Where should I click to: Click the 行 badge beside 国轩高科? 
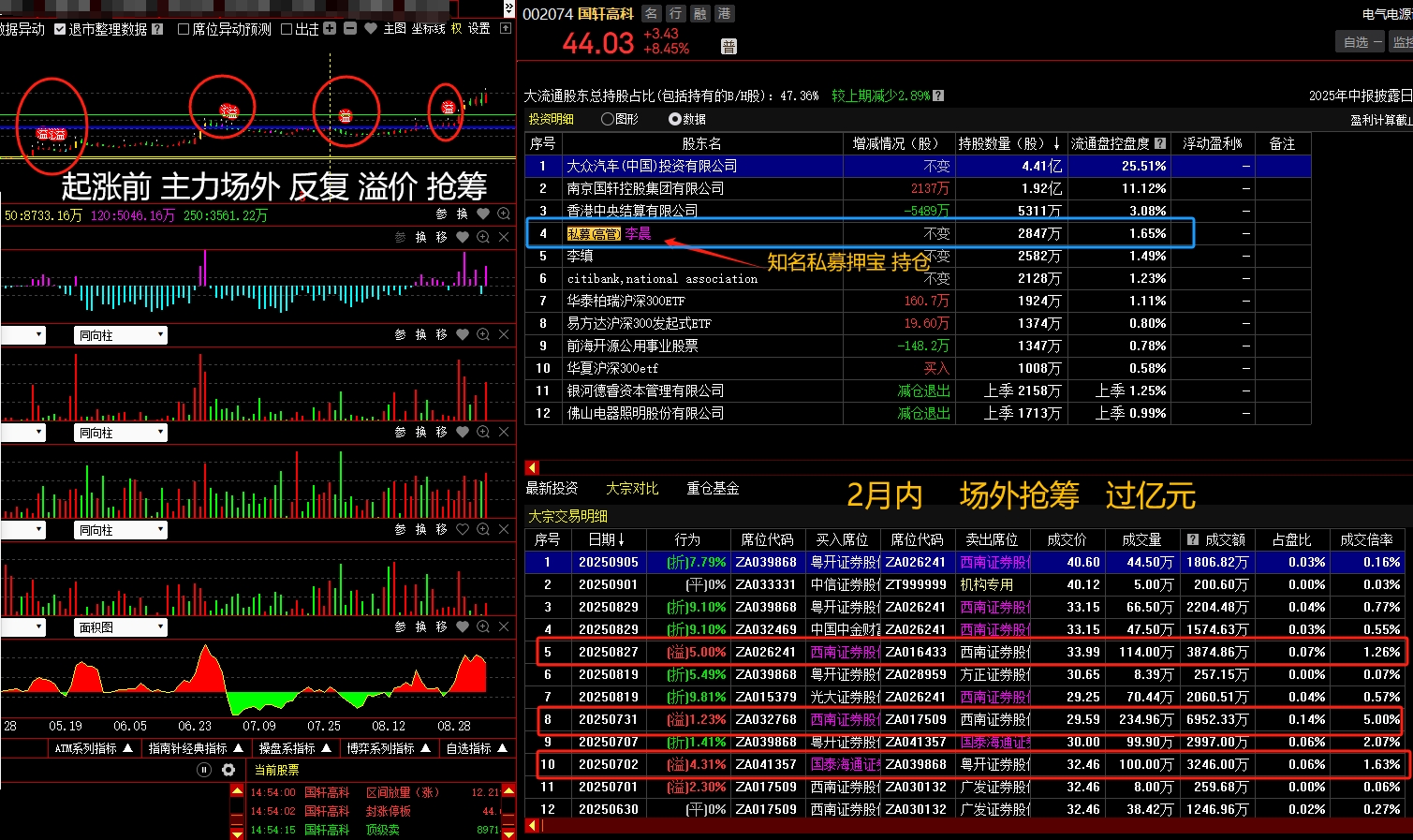coord(676,13)
